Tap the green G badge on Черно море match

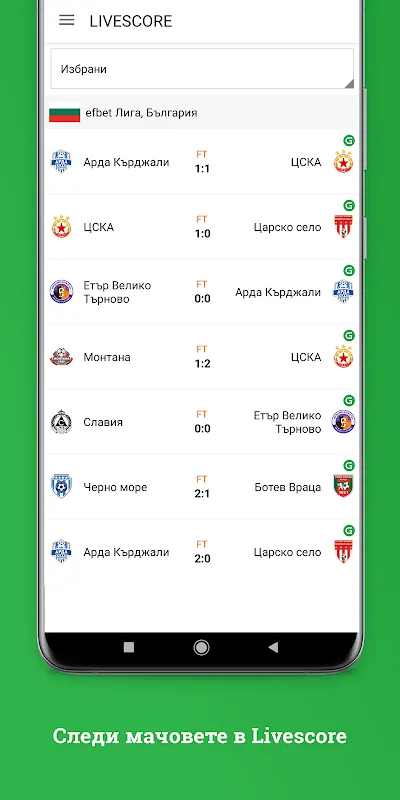tap(349, 465)
